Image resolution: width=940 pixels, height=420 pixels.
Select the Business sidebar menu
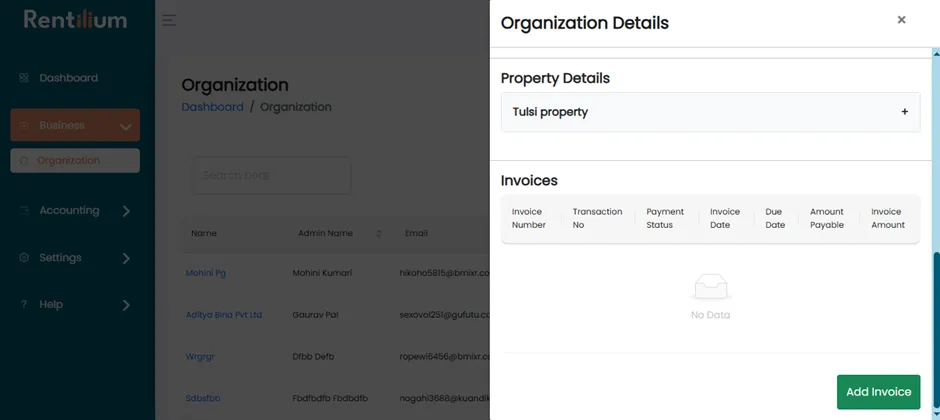[x=75, y=125]
